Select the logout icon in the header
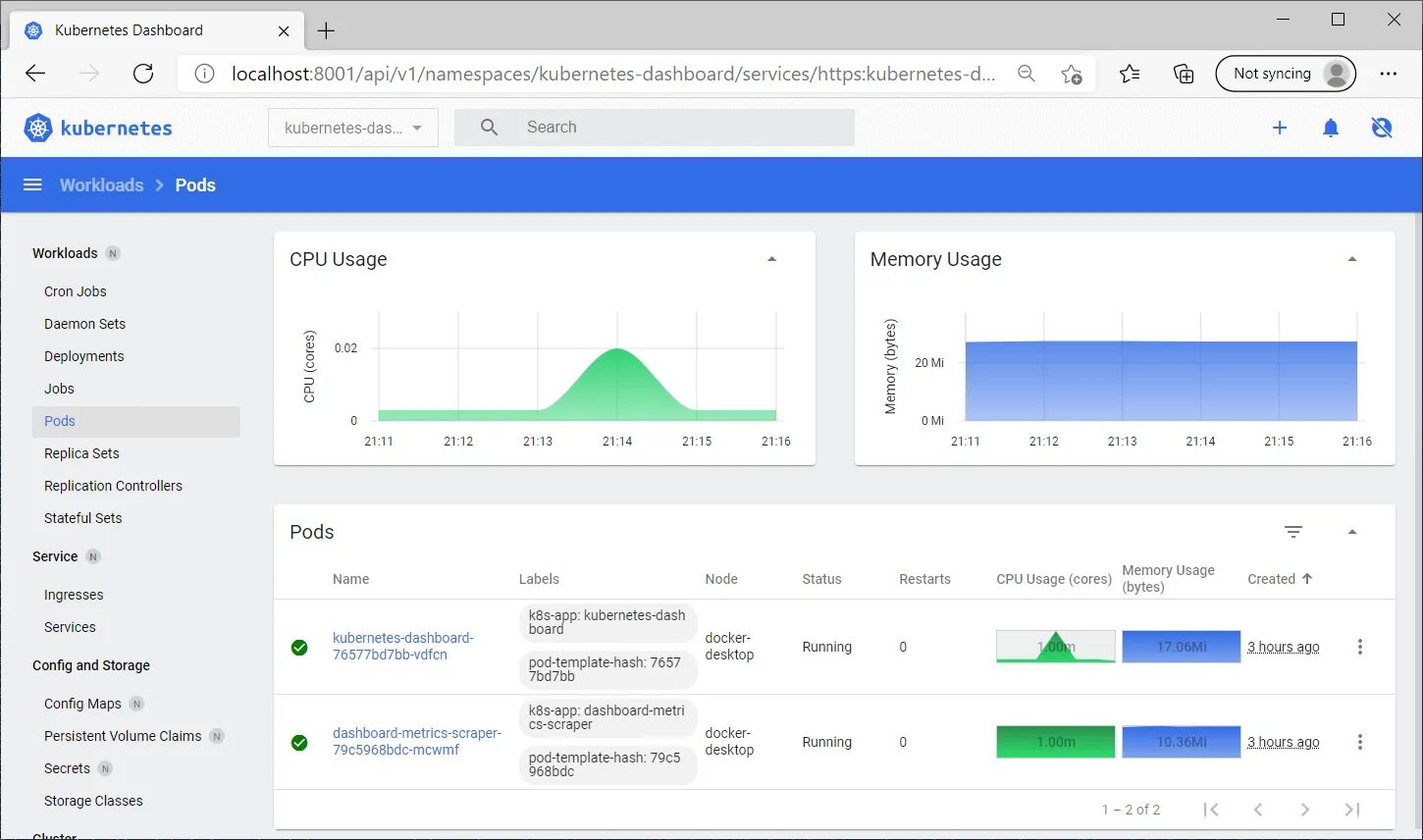The width and height of the screenshot is (1423, 840). click(x=1382, y=127)
